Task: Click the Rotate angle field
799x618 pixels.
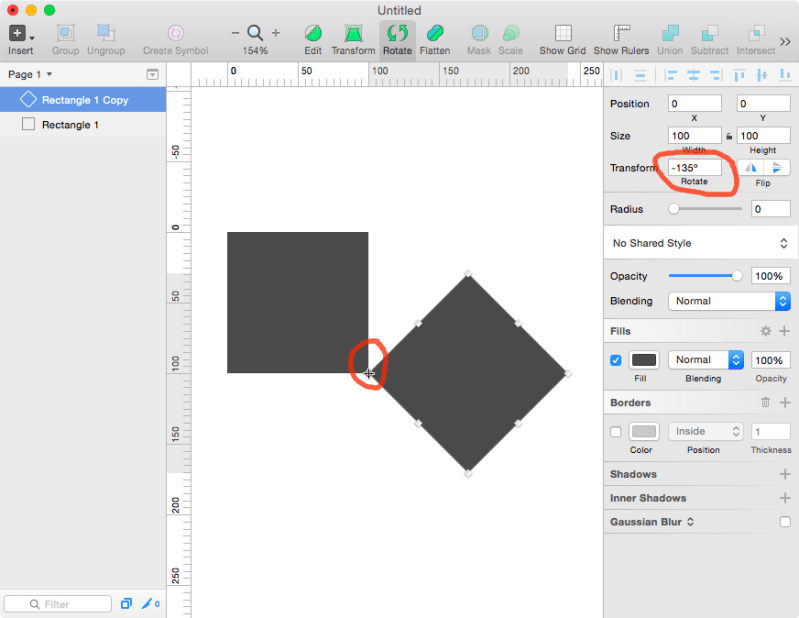Action: click(695, 168)
